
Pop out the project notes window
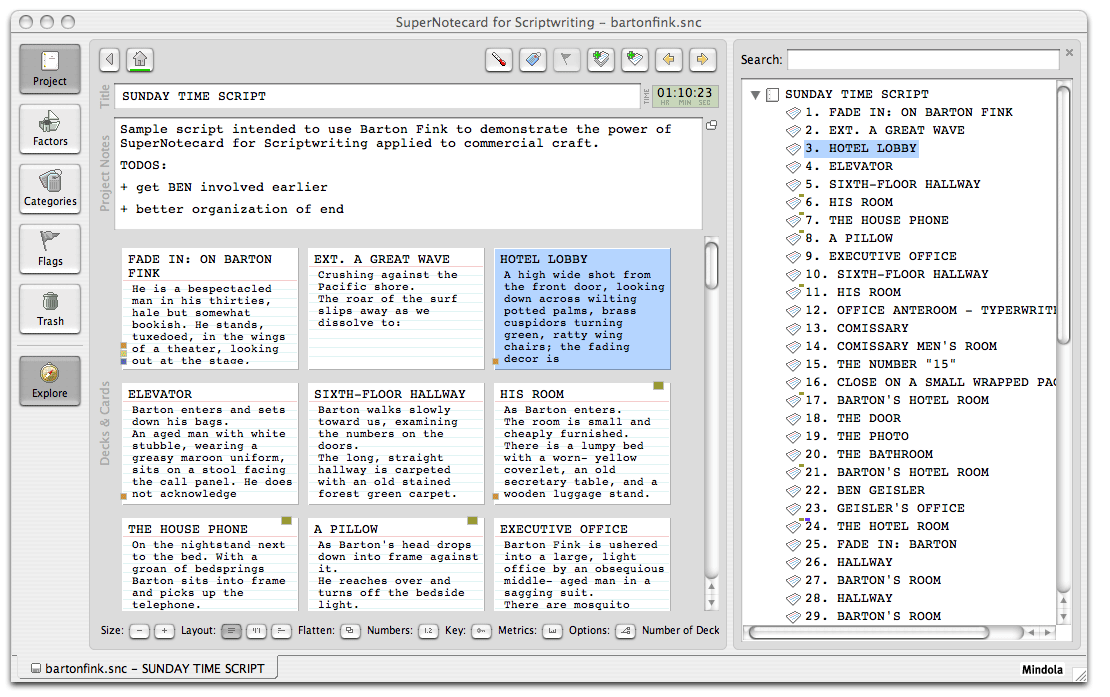[711, 125]
